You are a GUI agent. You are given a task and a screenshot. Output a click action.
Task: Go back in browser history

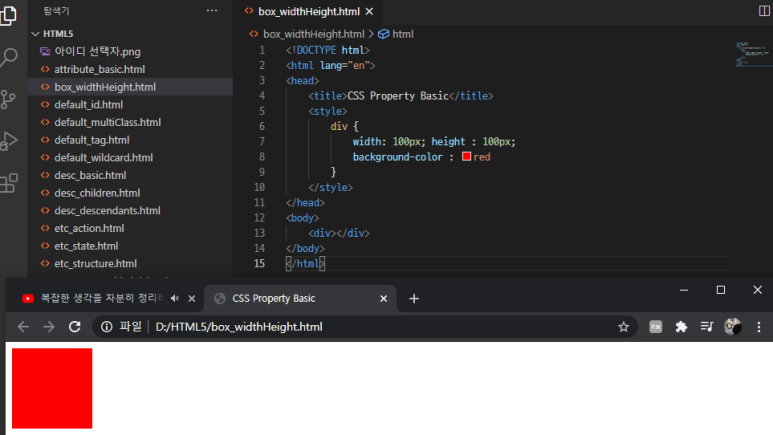point(23,326)
